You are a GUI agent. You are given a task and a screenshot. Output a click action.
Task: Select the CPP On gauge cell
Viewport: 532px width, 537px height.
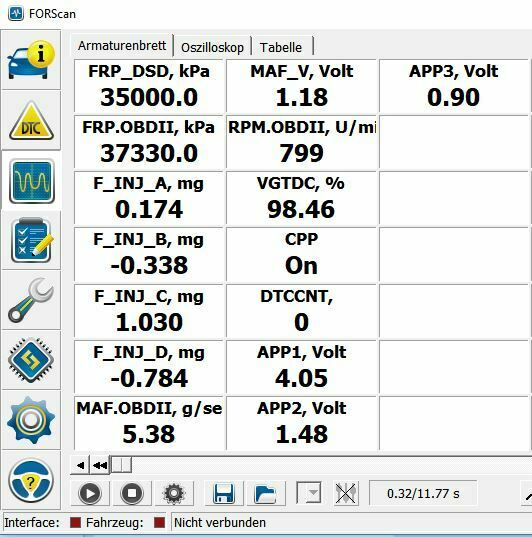coord(301,254)
